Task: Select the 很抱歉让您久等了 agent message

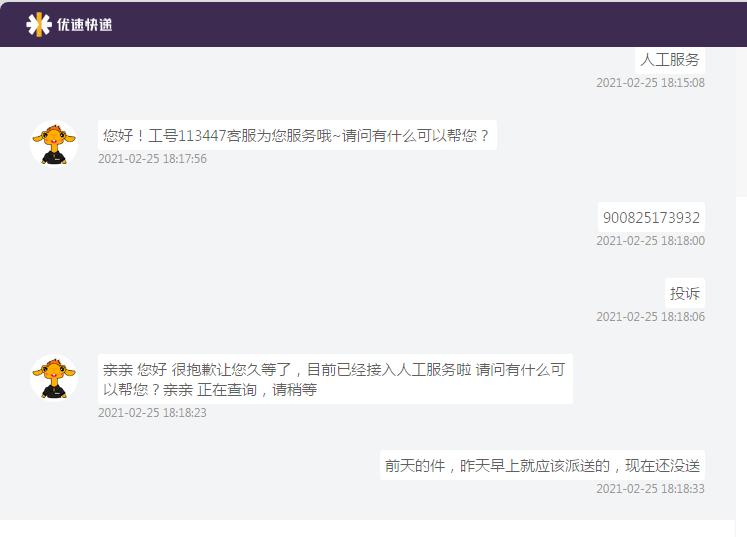Action: (x=335, y=379)
